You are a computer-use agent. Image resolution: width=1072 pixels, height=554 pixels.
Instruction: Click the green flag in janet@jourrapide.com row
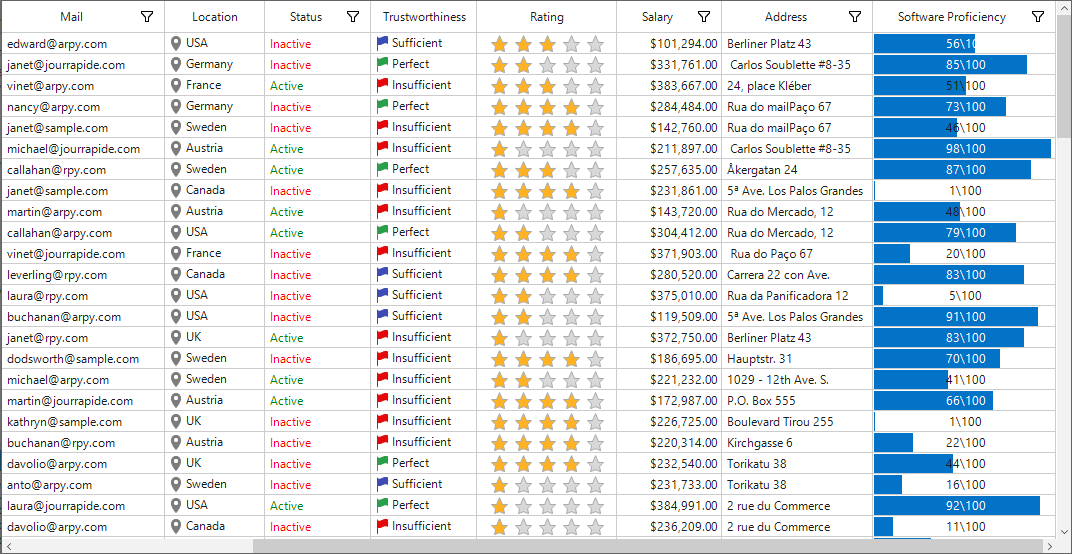(x=383, y=64)
